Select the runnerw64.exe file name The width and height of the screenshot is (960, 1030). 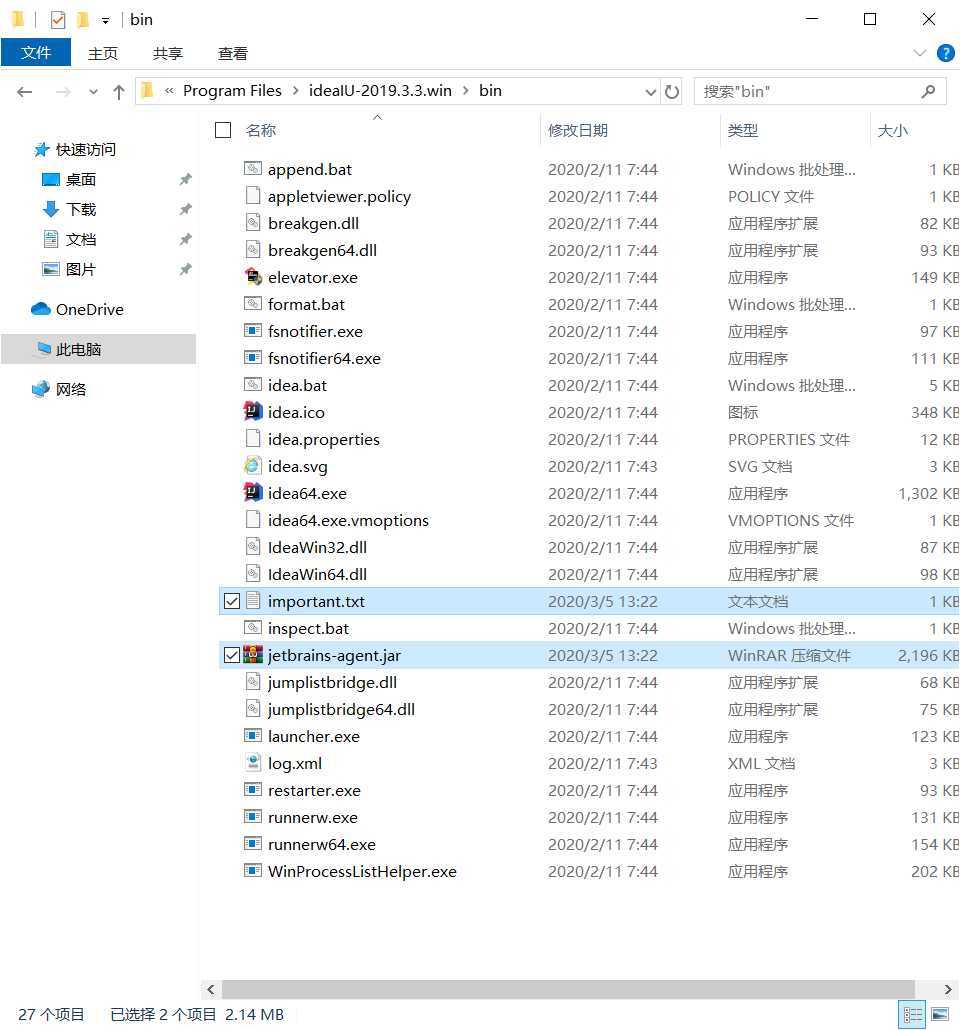point(322,844)
